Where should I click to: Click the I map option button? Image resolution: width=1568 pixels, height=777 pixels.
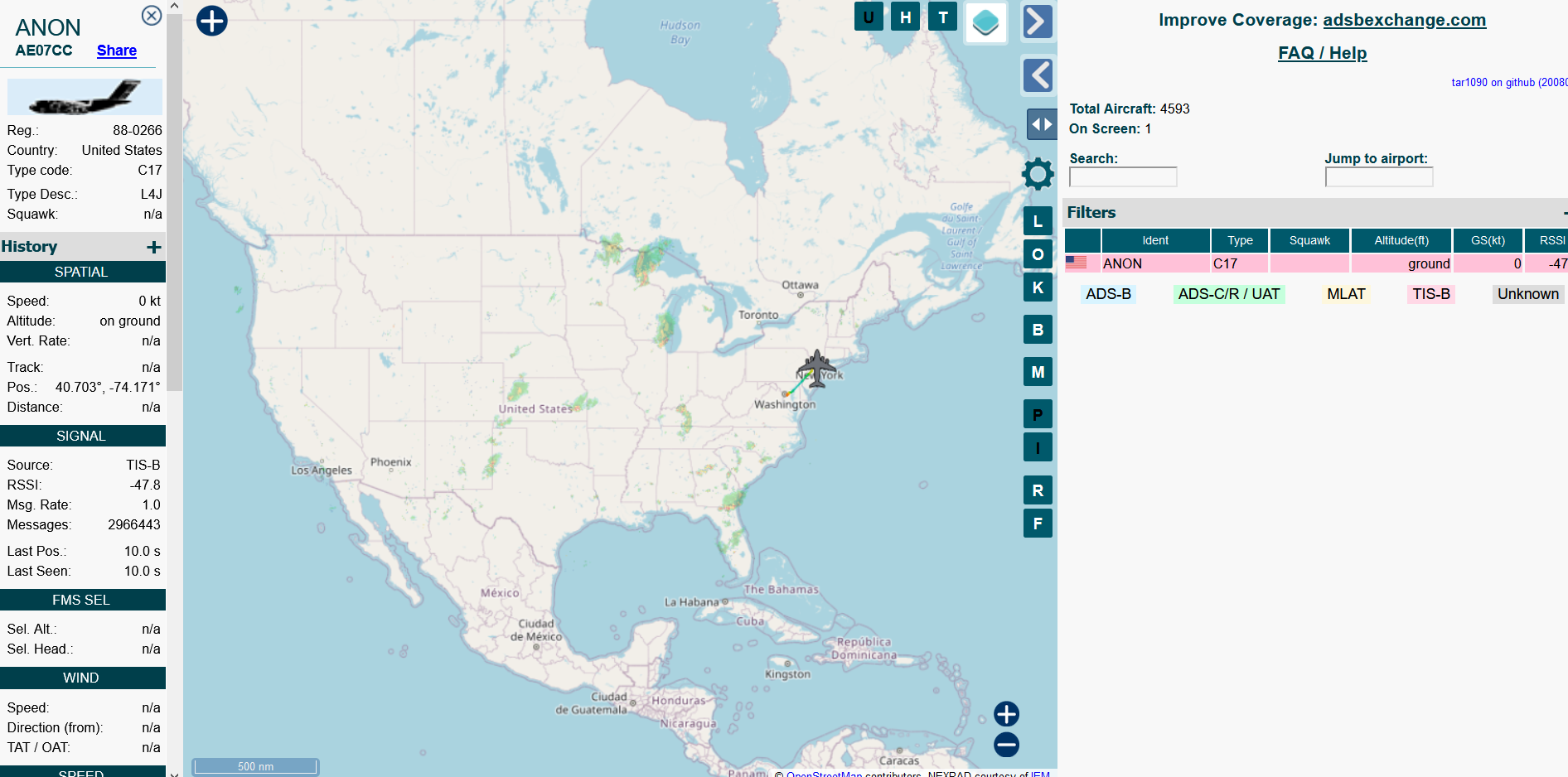click(1038, 447)
